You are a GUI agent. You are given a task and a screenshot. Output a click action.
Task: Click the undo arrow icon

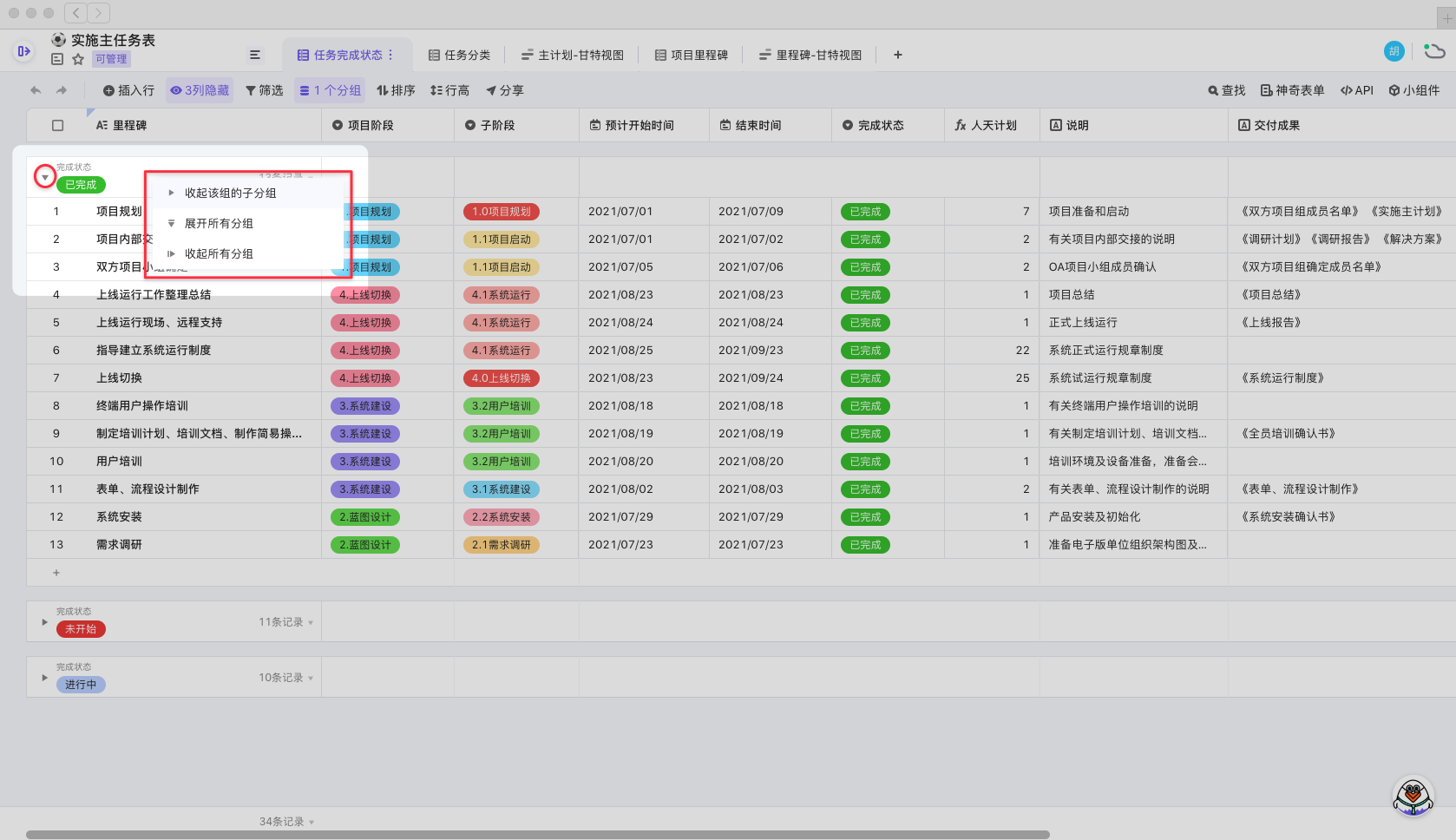point(36,90)
